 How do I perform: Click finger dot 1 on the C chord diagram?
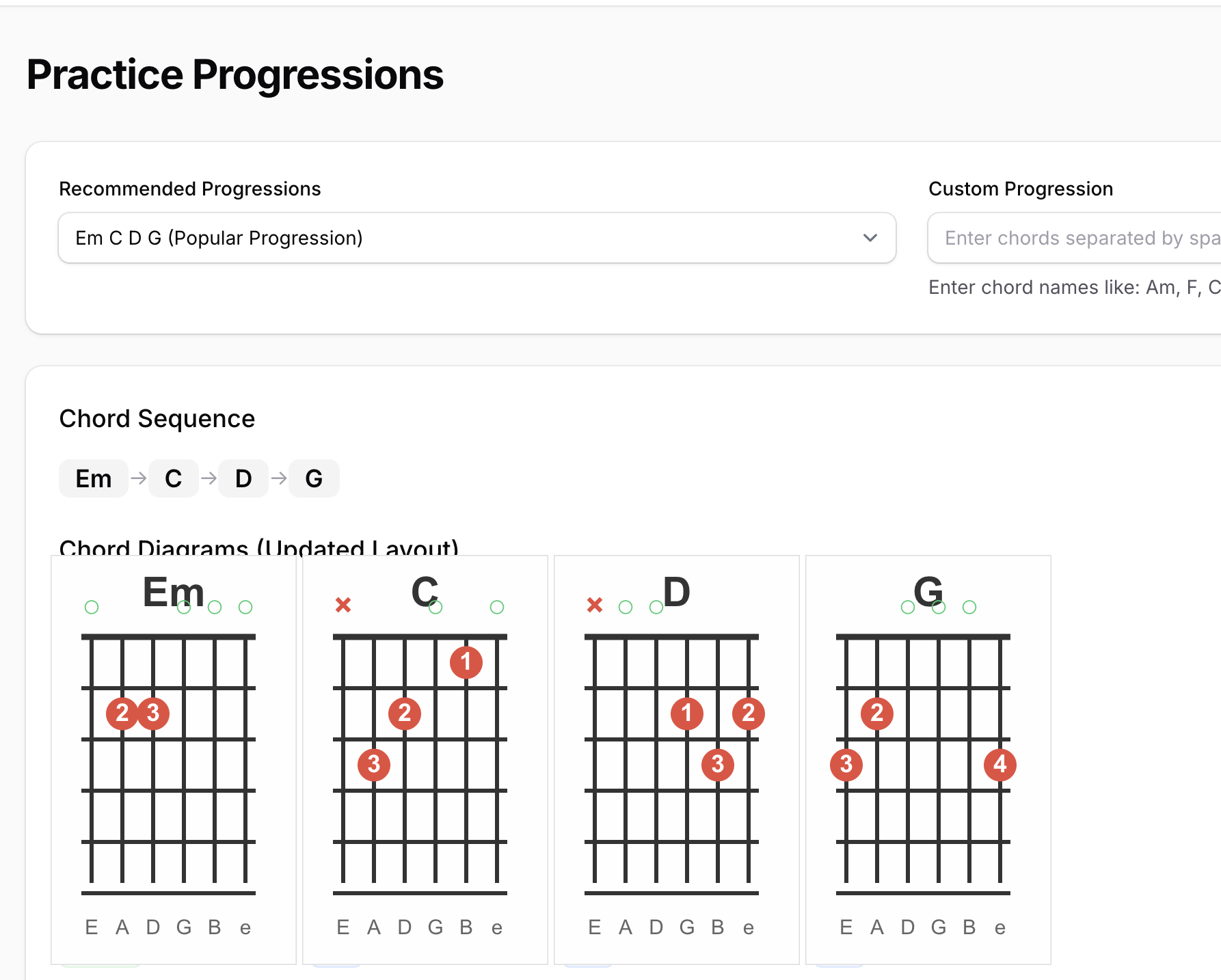[466, 662]
